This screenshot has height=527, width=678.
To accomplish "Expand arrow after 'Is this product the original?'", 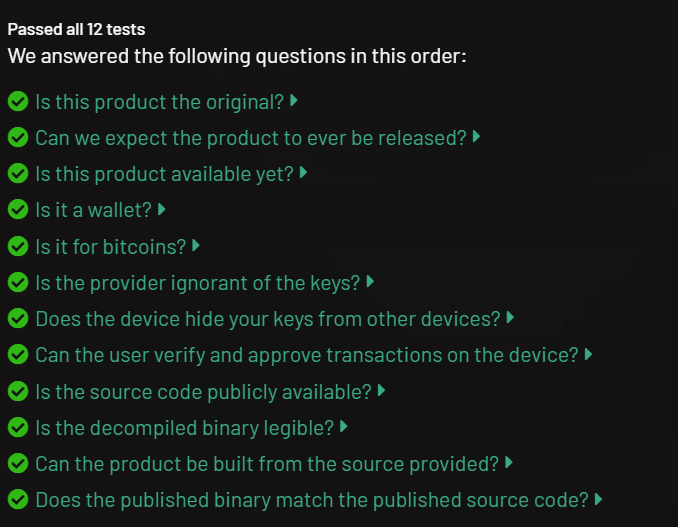I will click(x=294, y=101).
